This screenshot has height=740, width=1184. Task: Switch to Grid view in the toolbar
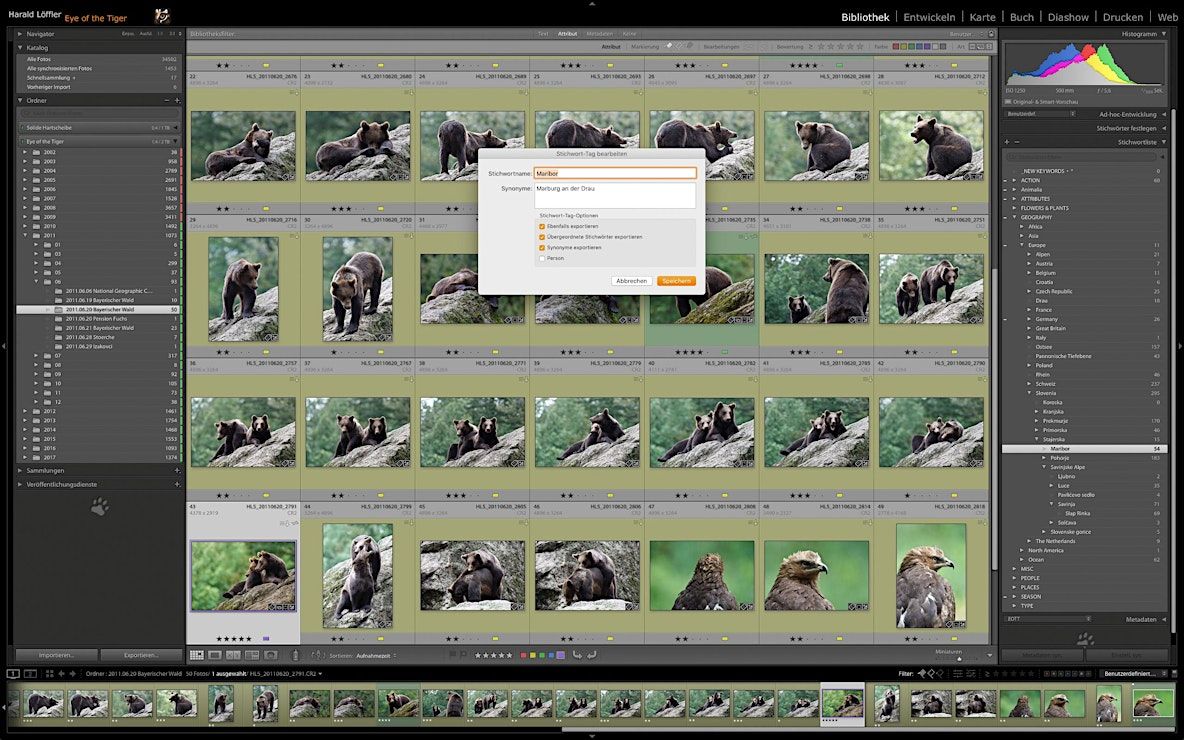pos(196,655)
